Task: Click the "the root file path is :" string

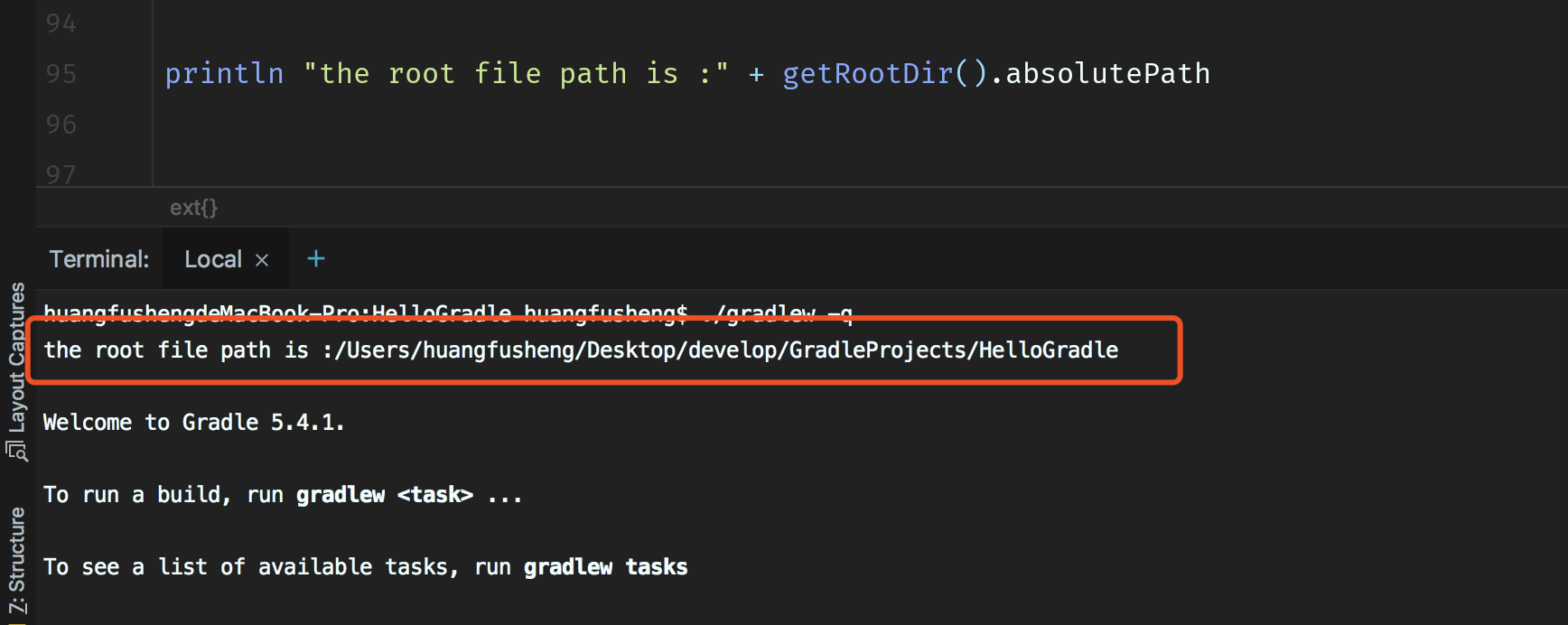Action: (x=516, y=73)
